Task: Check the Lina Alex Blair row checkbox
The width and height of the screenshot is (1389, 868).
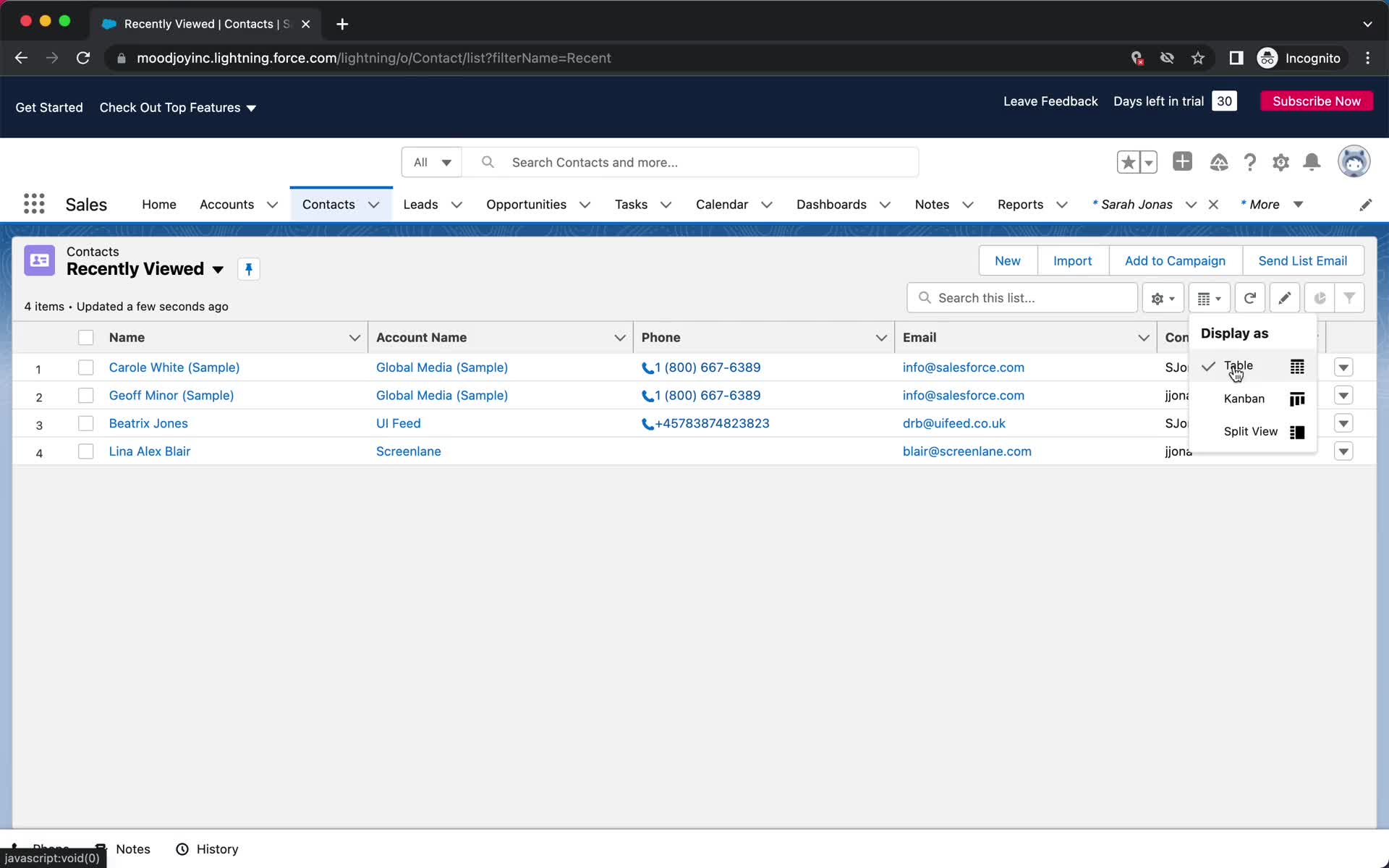Action: [x=85, y=452]
